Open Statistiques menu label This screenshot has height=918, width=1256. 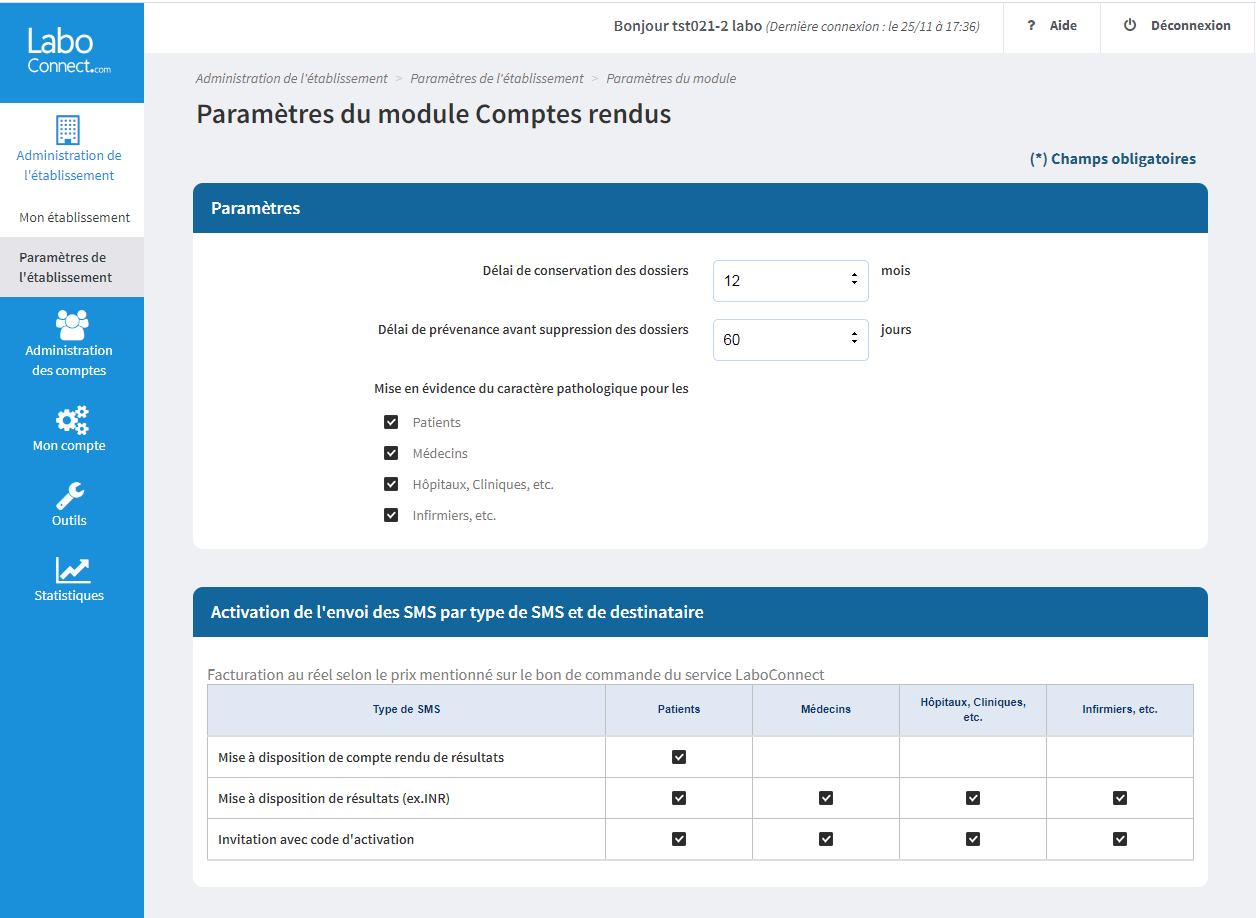69,595
